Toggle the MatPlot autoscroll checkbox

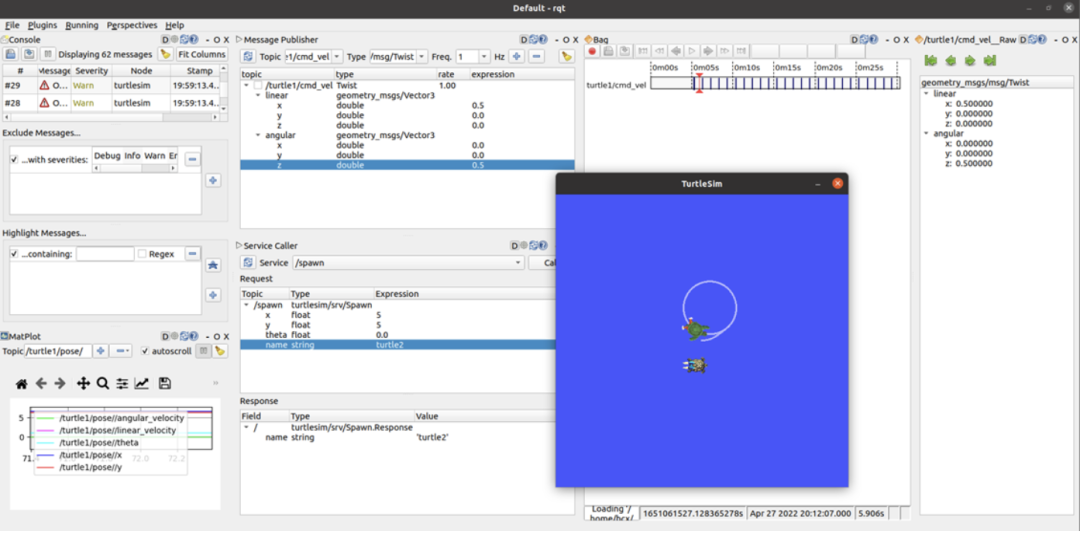[x=144, y=351]
